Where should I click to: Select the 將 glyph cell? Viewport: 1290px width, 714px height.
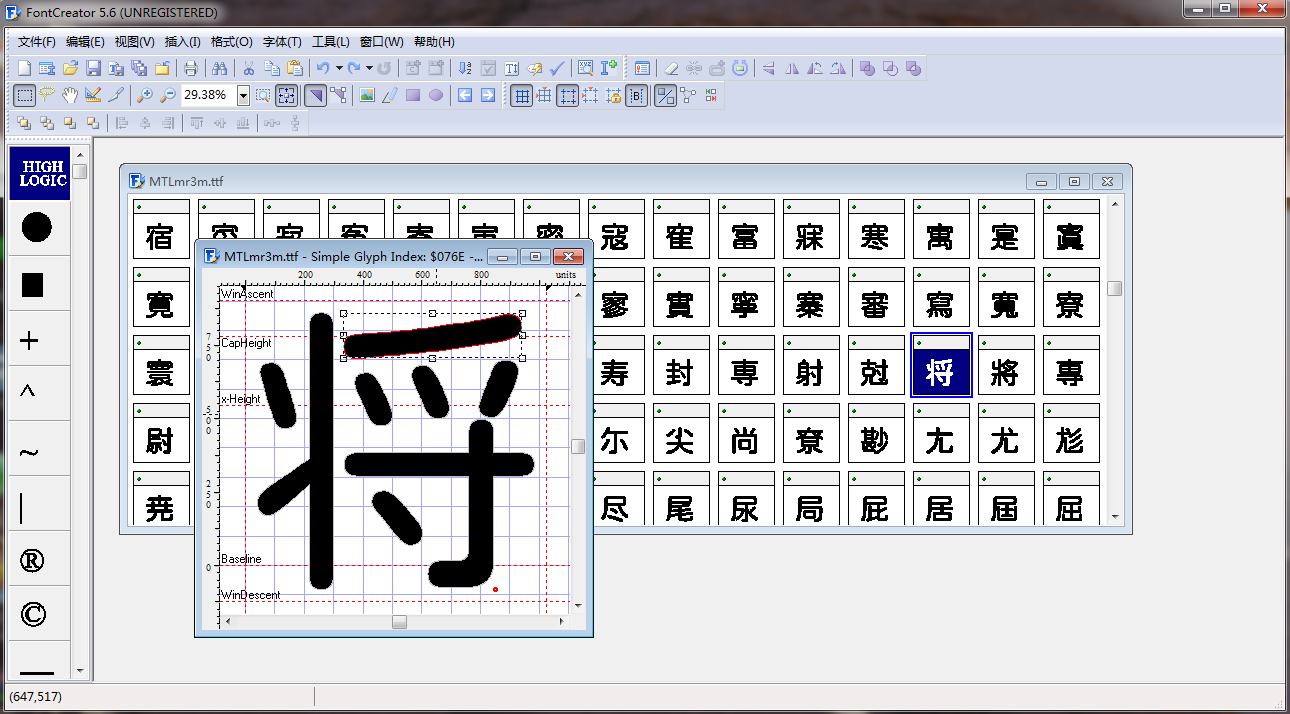click(x=1006, y=365)
